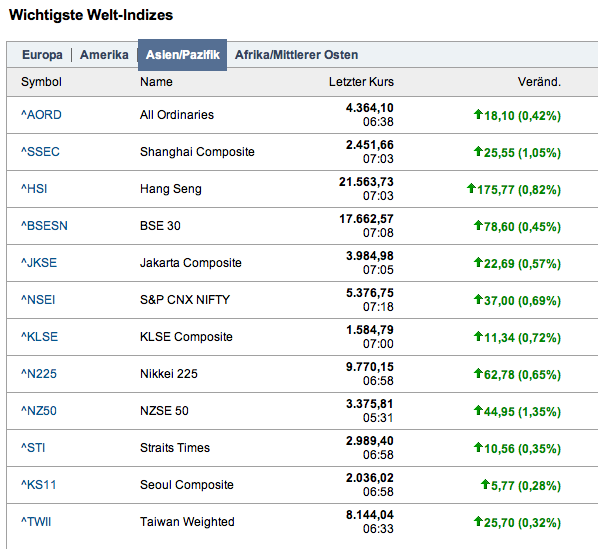Image resolution: width=598 pixels, height=549 pixels.
Task: Click the ^KLSE symbol link
Action: [40, 337]
